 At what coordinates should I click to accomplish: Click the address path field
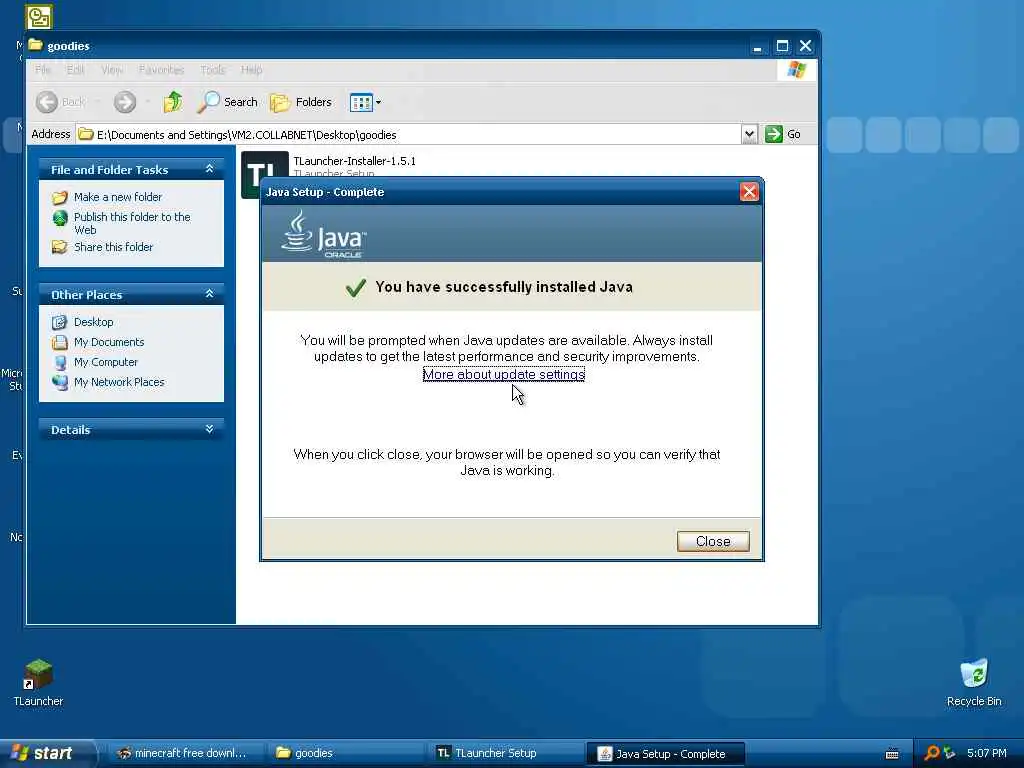coord(409,134)
